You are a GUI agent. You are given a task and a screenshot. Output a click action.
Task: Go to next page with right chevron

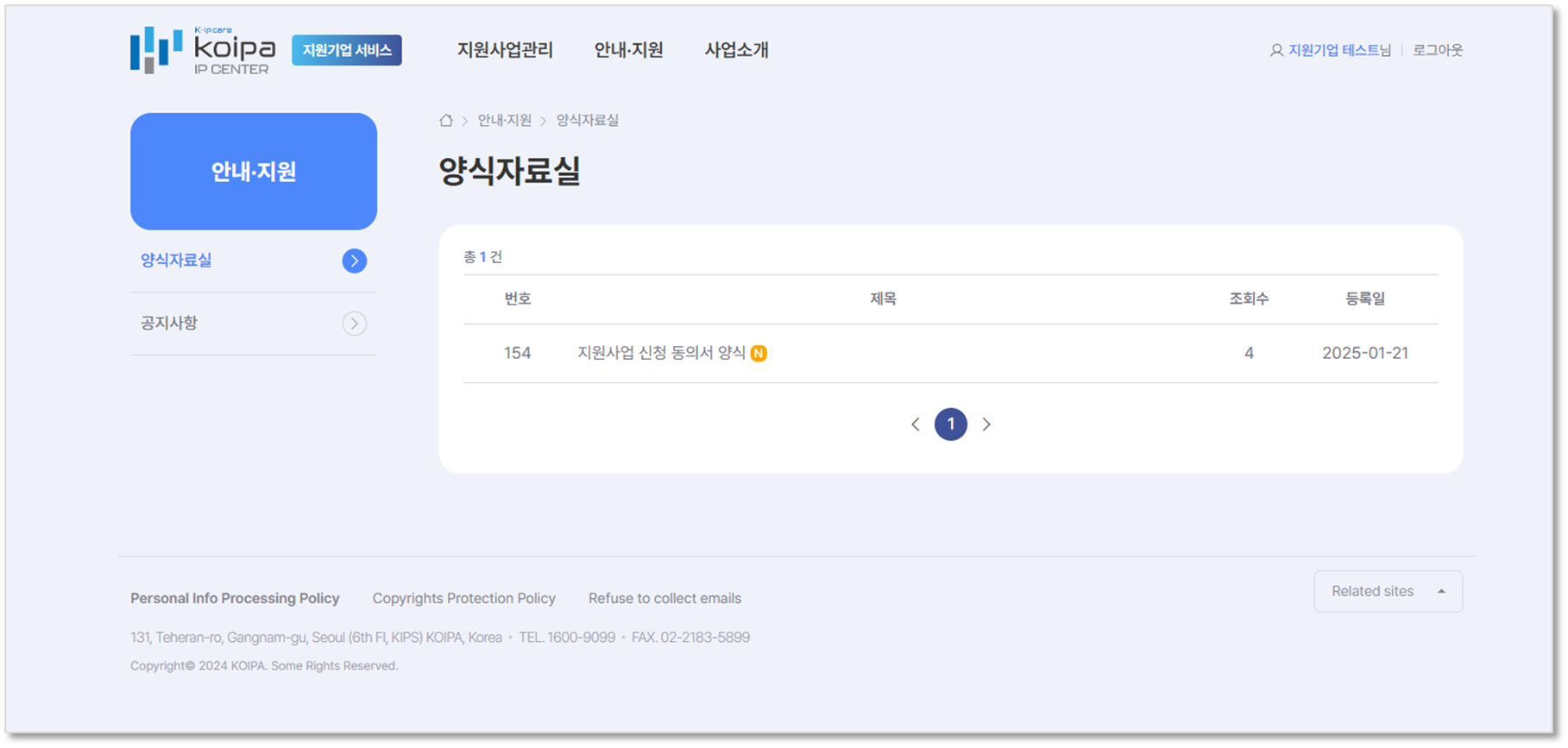(x=986, y=424)
